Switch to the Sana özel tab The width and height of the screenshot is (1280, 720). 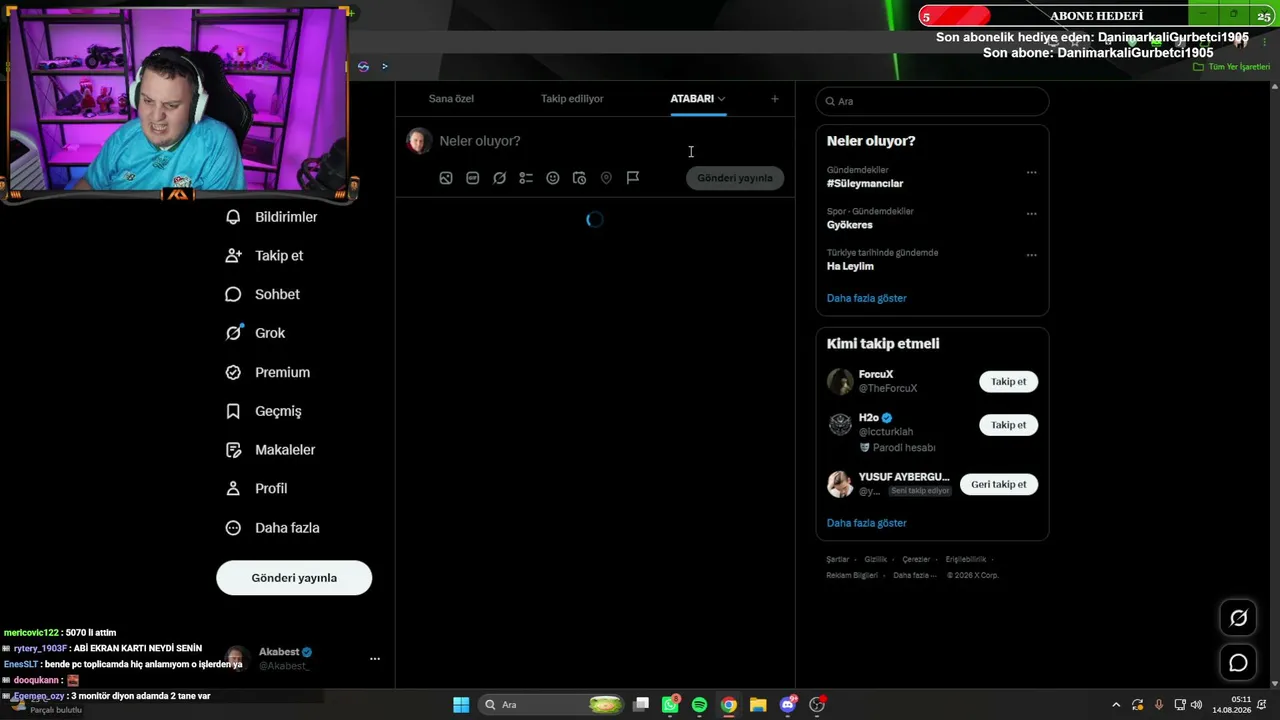click(x=451, y=99)
